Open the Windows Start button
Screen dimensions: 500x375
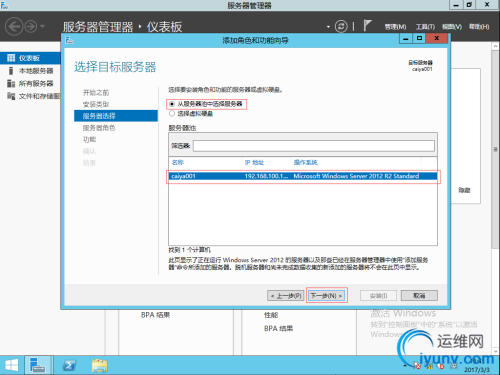point(12,366)
